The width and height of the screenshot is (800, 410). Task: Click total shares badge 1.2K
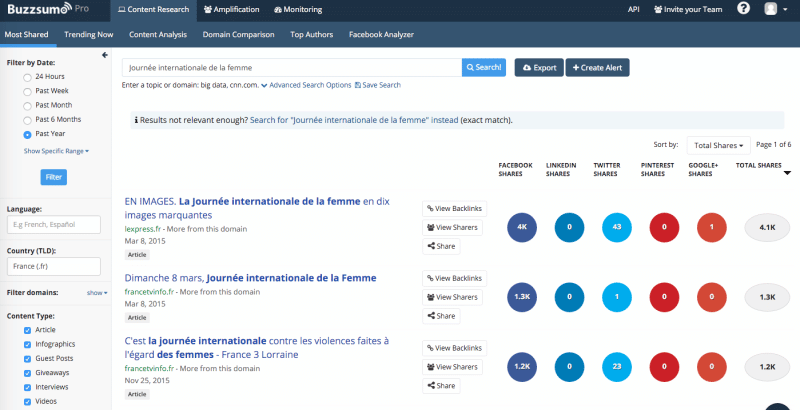coord(767,367)
